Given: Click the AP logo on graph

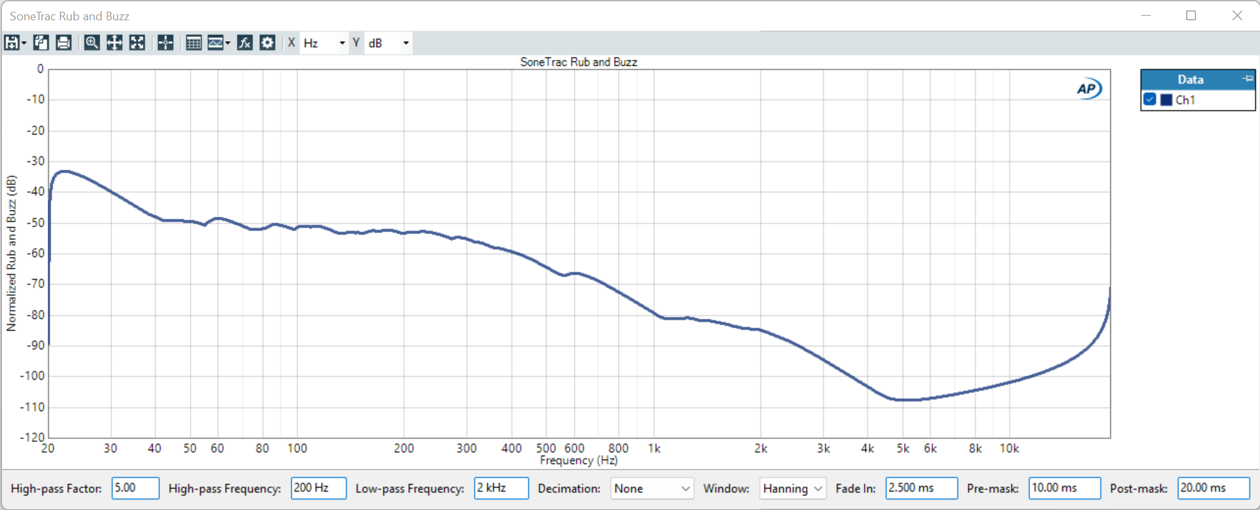Looking at the screenshot, I should [x=1089, y=89].
